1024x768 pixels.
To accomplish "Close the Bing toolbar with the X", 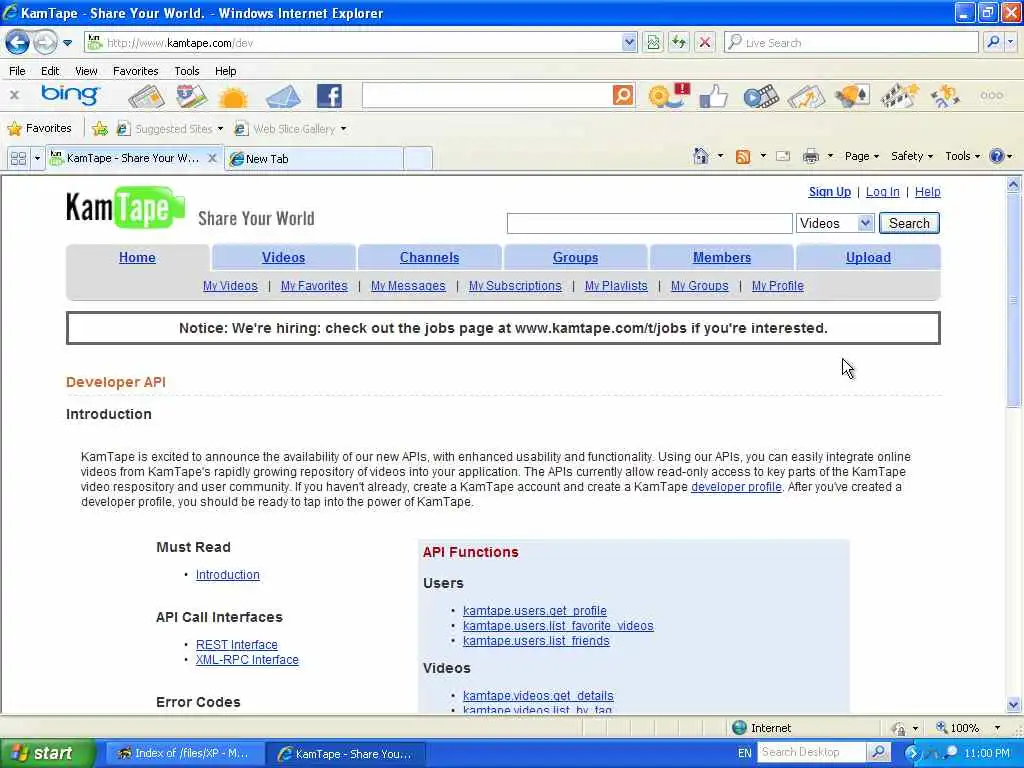I will (x=14, y=95).
